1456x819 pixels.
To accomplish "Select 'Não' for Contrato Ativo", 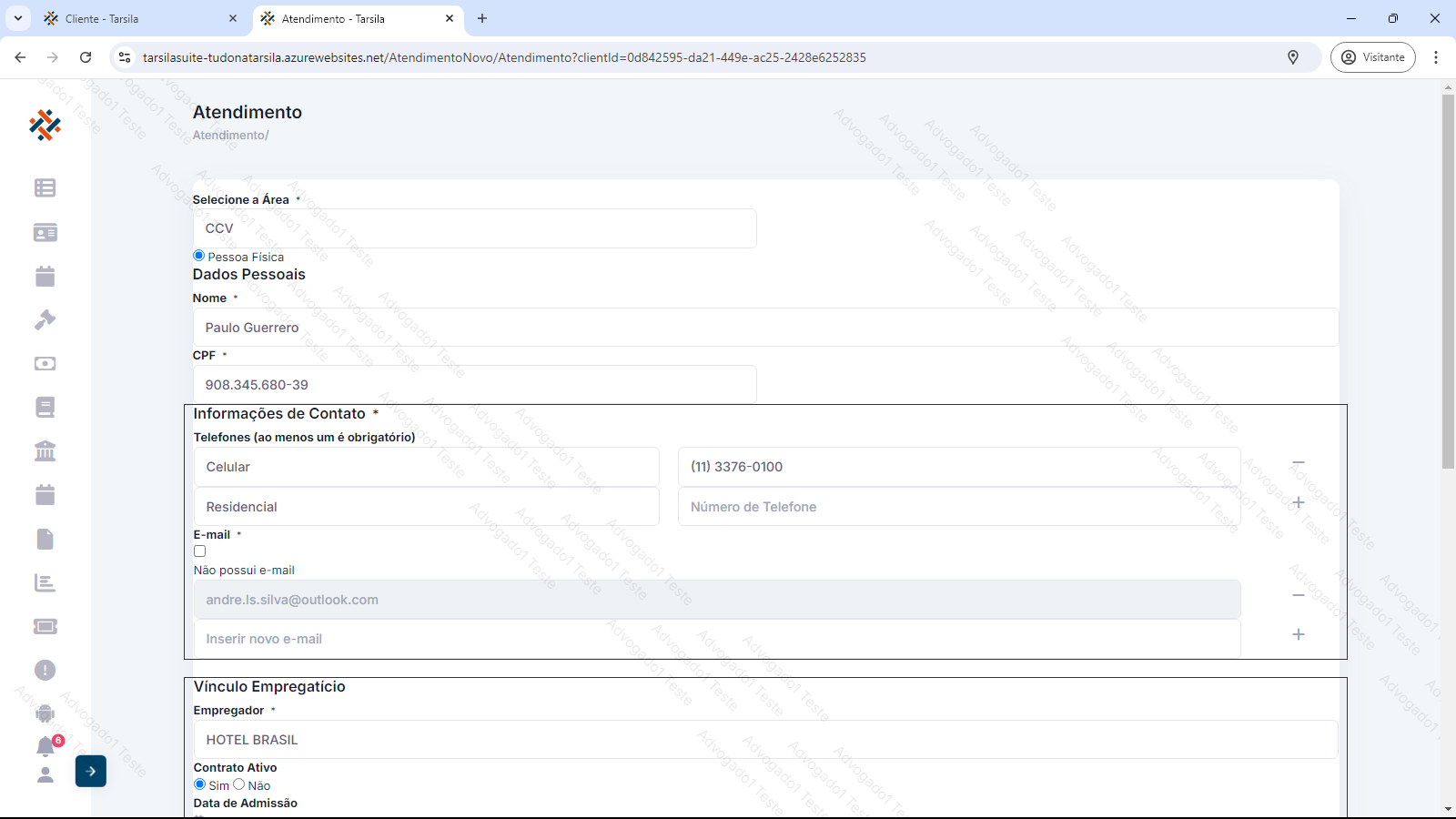I will point(239,784).
